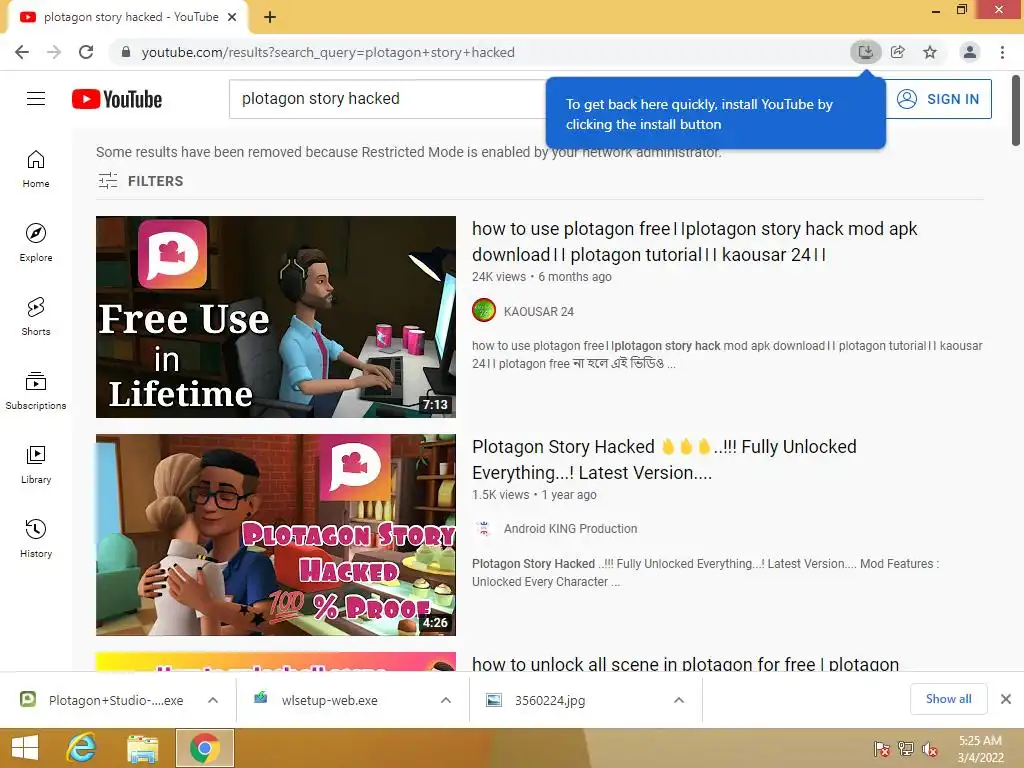Open the YouTube hamburger guide menu

click(x=36, y=99)
